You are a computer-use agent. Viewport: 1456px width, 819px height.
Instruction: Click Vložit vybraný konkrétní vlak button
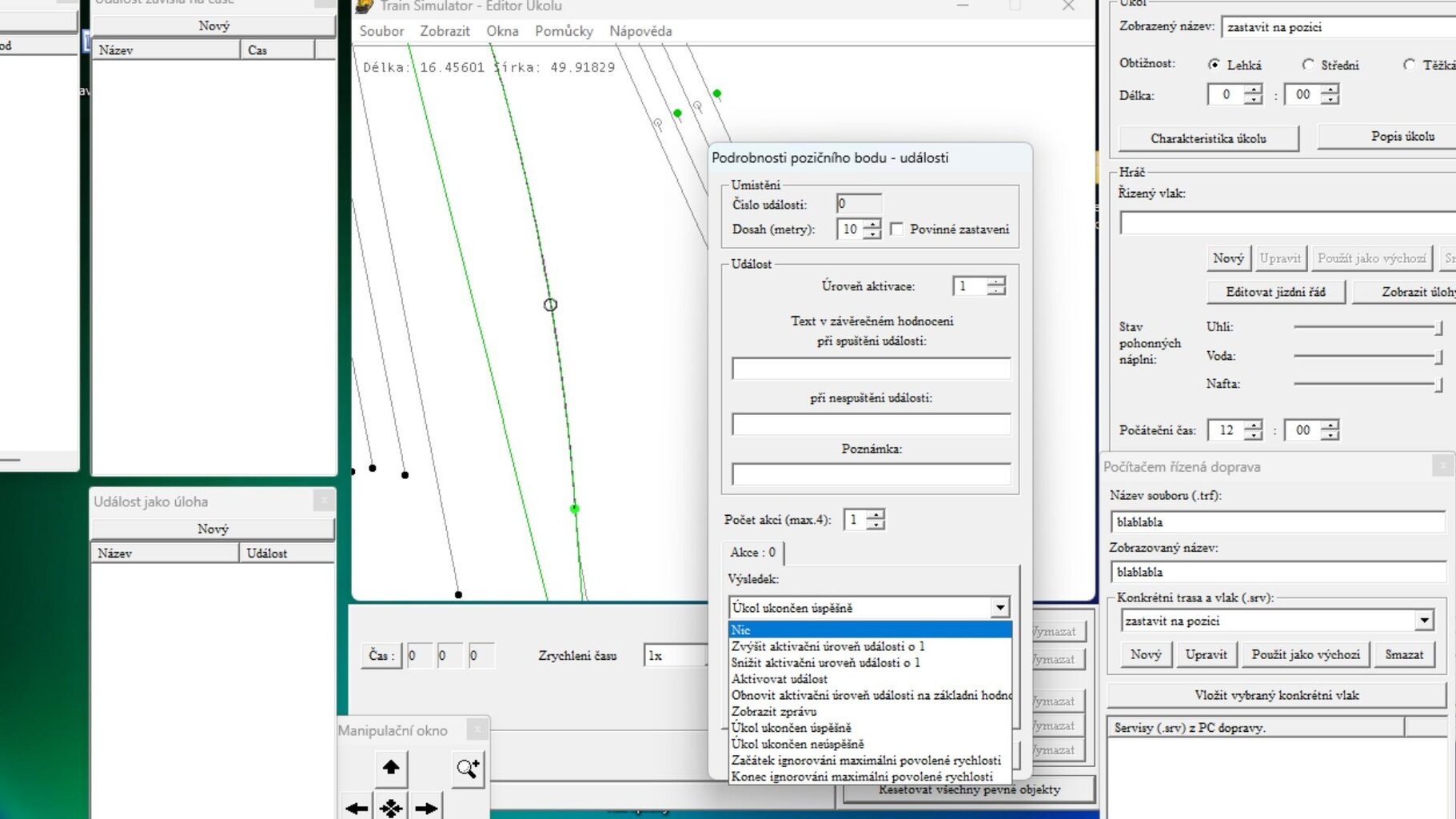click(x=1277, y=695)
